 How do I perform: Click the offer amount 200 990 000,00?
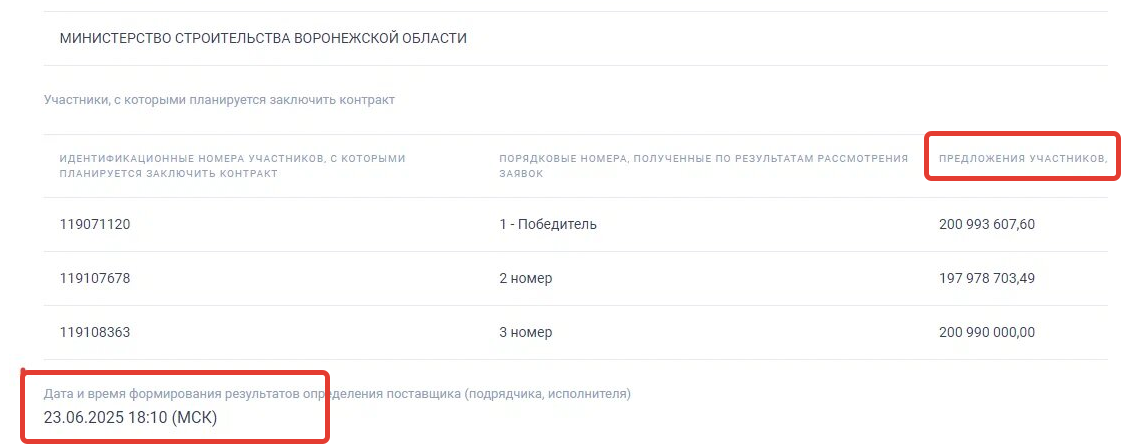[987, 332]
